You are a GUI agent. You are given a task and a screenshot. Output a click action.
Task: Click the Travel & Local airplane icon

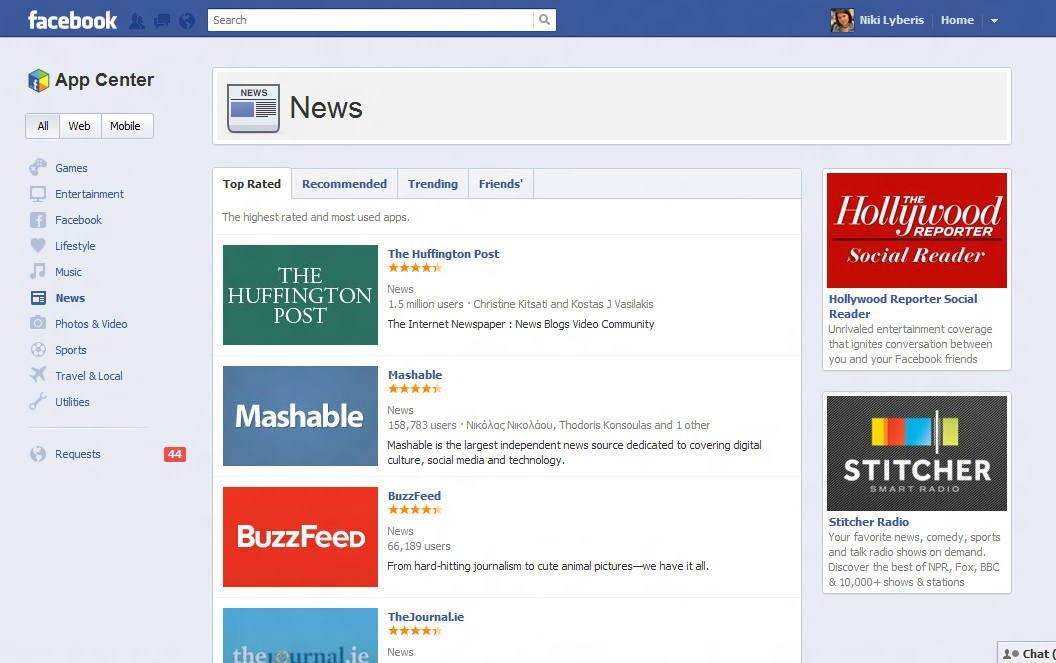[x=38, y=375]
